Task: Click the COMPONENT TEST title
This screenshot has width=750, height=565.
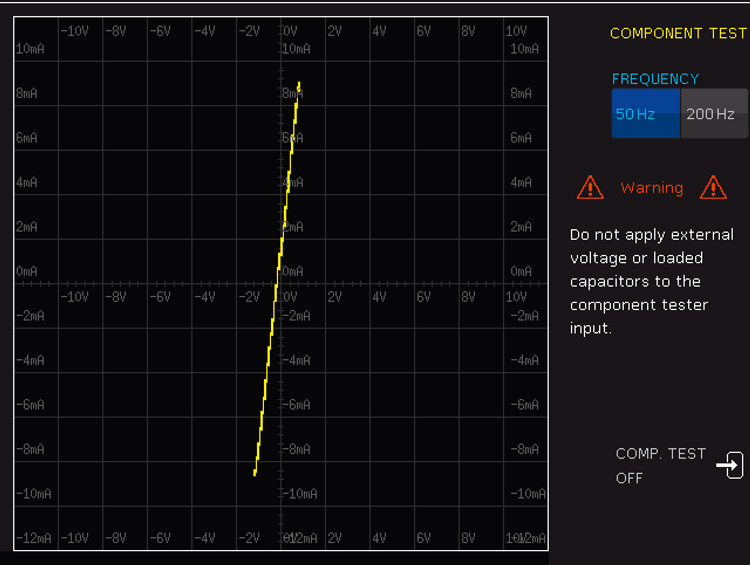Action: (x=678, y=33)
